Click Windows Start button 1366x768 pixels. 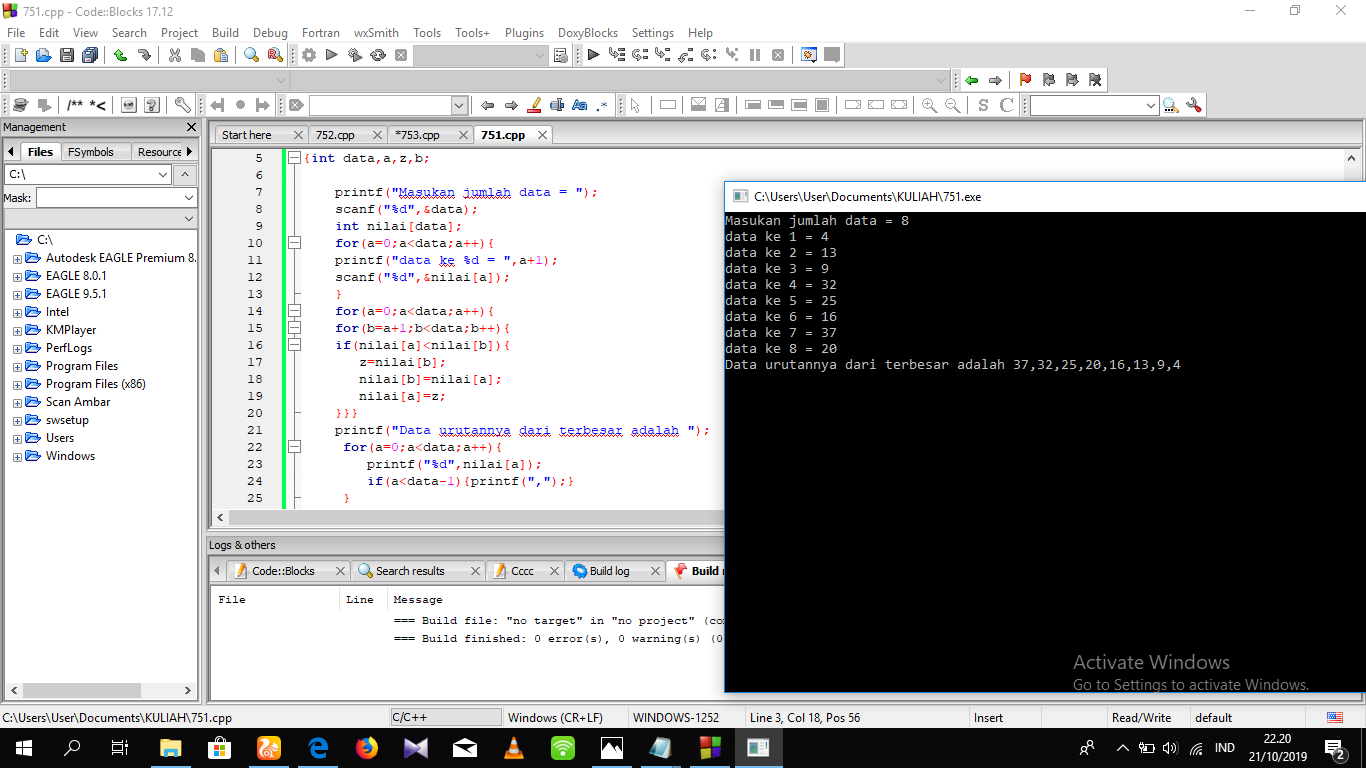(23, 748)
